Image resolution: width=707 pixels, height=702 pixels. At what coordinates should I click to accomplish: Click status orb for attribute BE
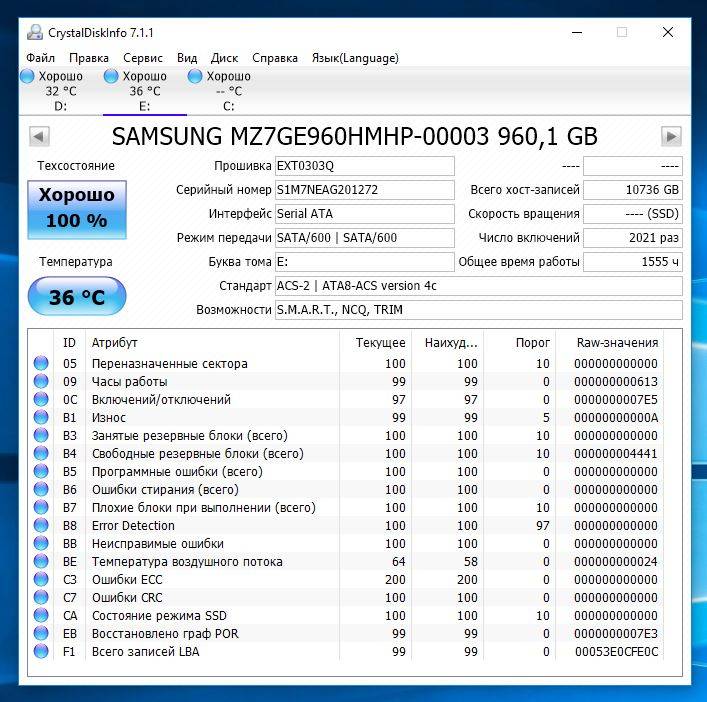click(x=41, y=561)
